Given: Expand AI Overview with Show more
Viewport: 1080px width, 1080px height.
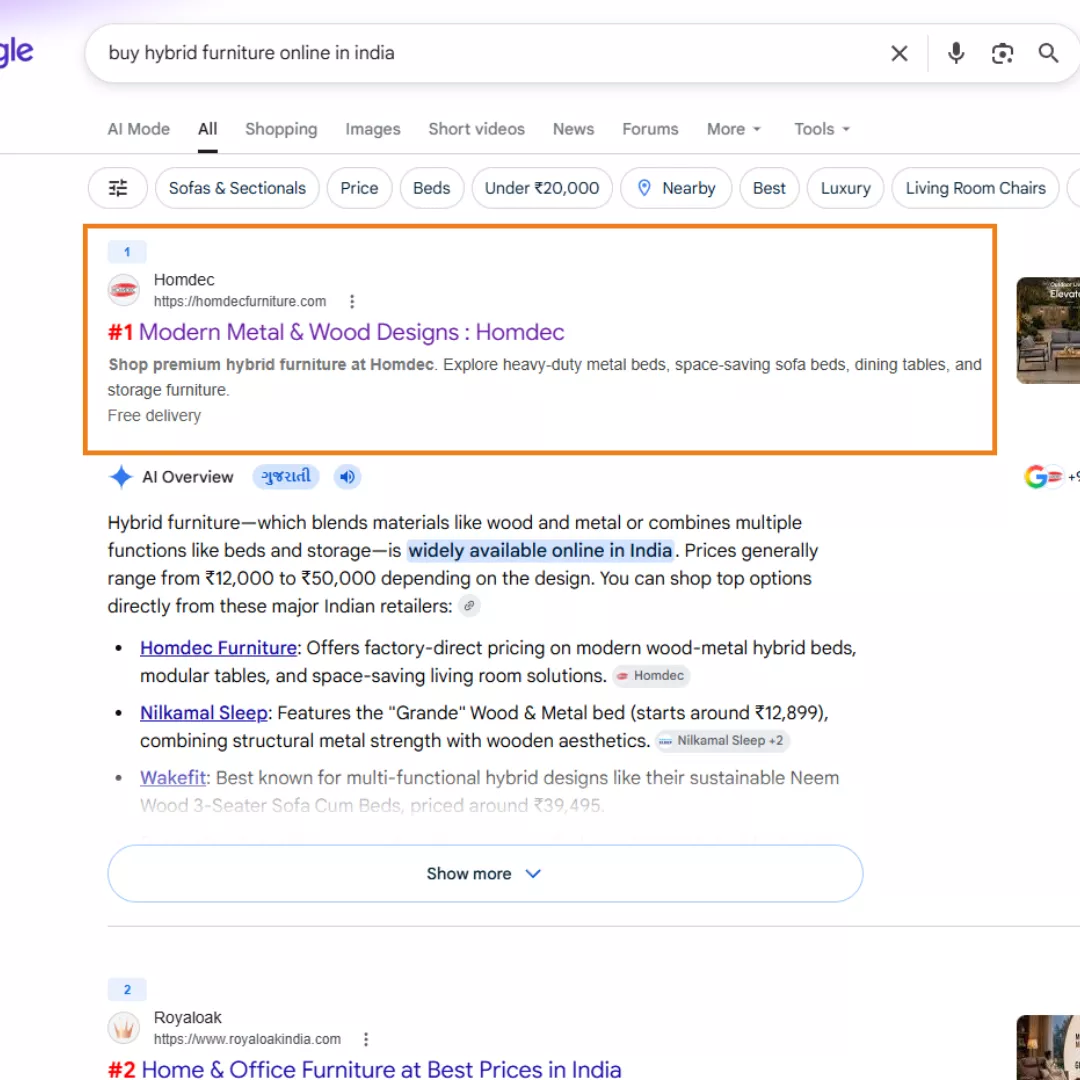Looking at the screenshot, I should click(485, 873).
